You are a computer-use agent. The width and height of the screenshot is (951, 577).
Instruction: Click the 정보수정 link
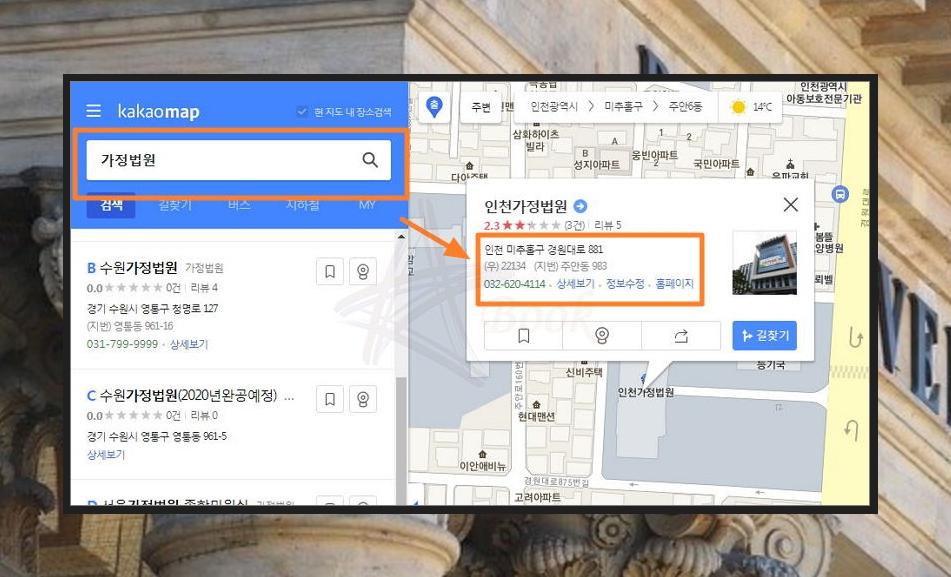(x=625, y=284)
